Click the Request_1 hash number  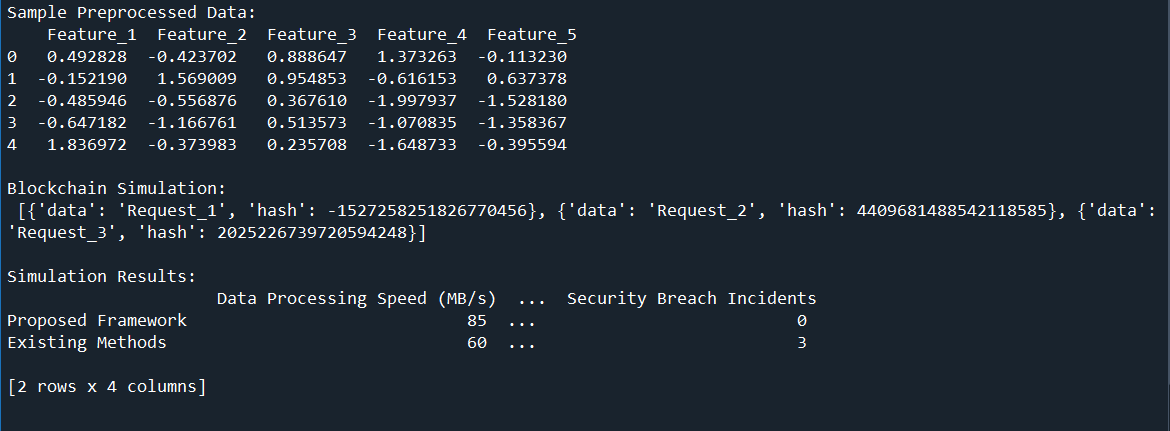click(x=428, y=211)
